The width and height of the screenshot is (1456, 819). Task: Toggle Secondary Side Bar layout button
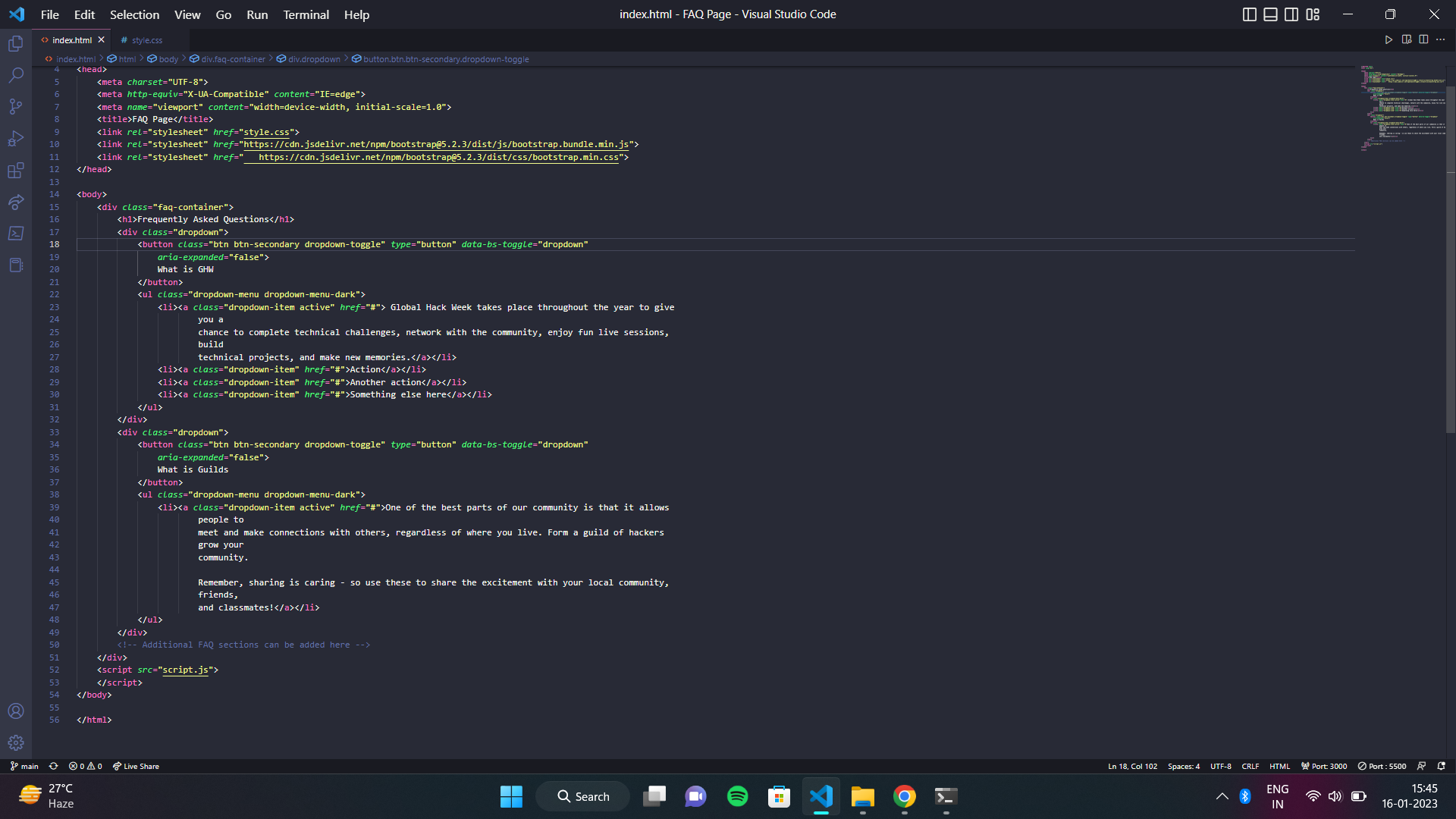click(x=1291, y=14)
